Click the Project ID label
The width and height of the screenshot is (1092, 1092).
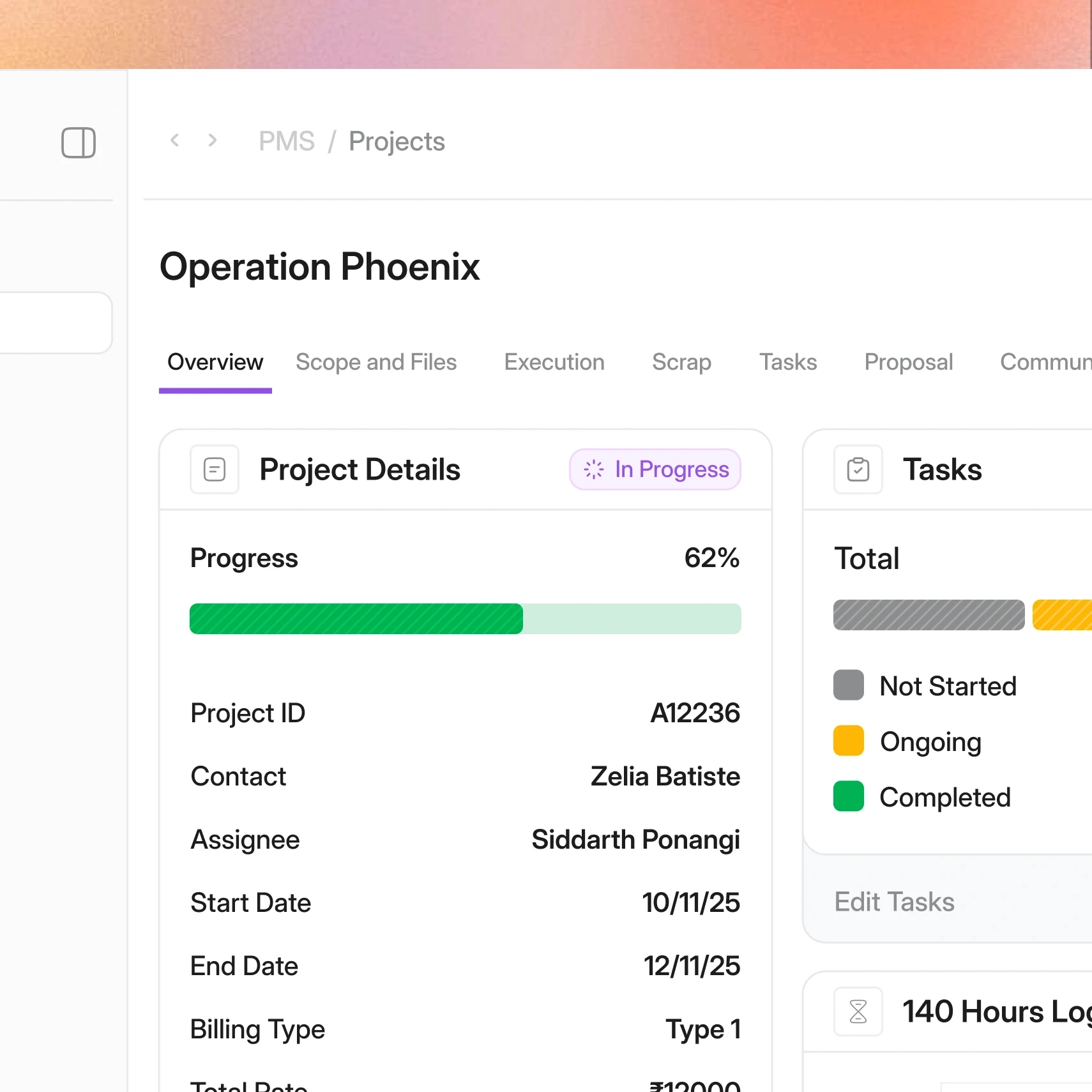click(248, 713)
